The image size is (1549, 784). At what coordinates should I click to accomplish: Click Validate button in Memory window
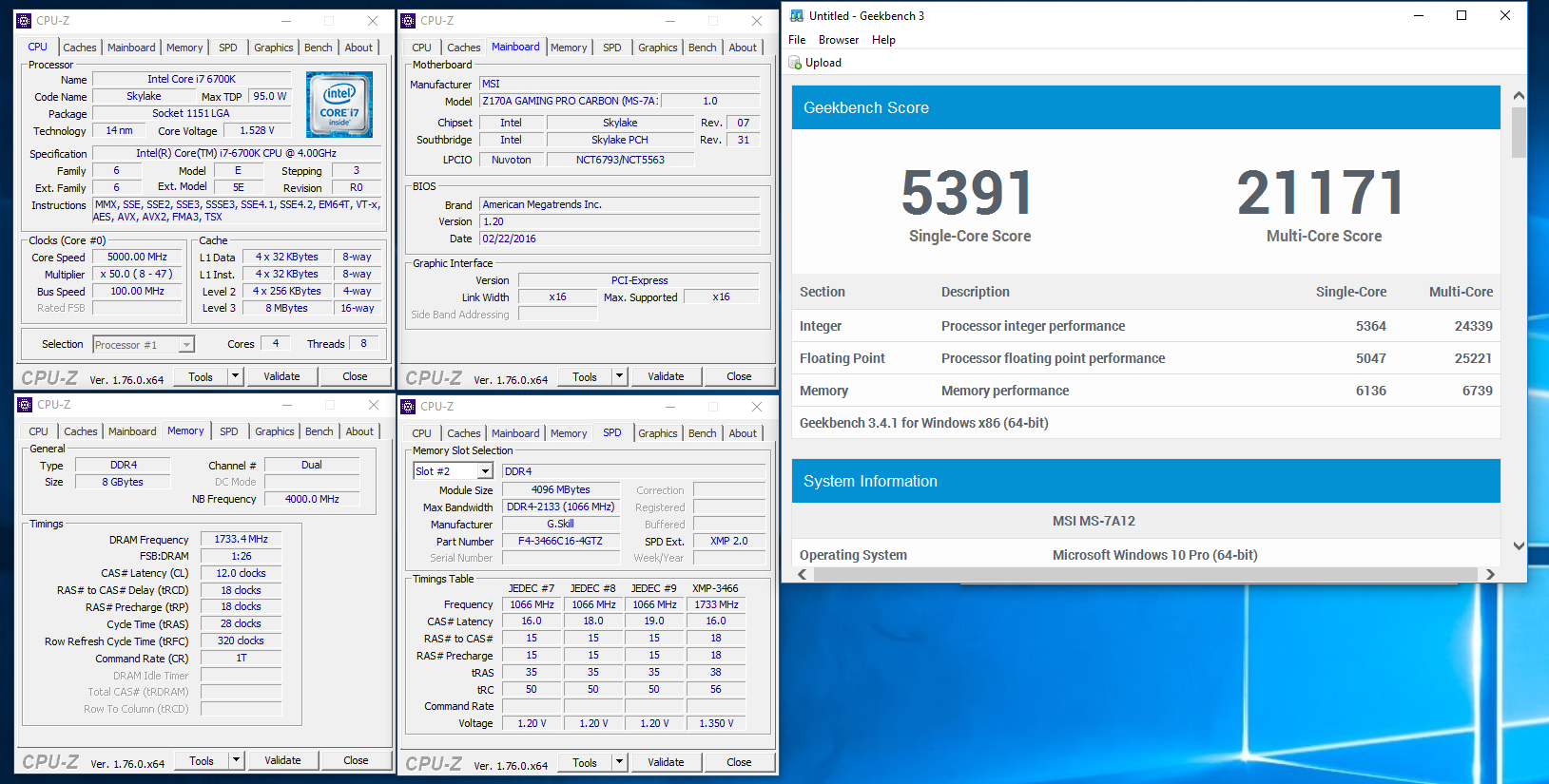(x=282, y=760)
